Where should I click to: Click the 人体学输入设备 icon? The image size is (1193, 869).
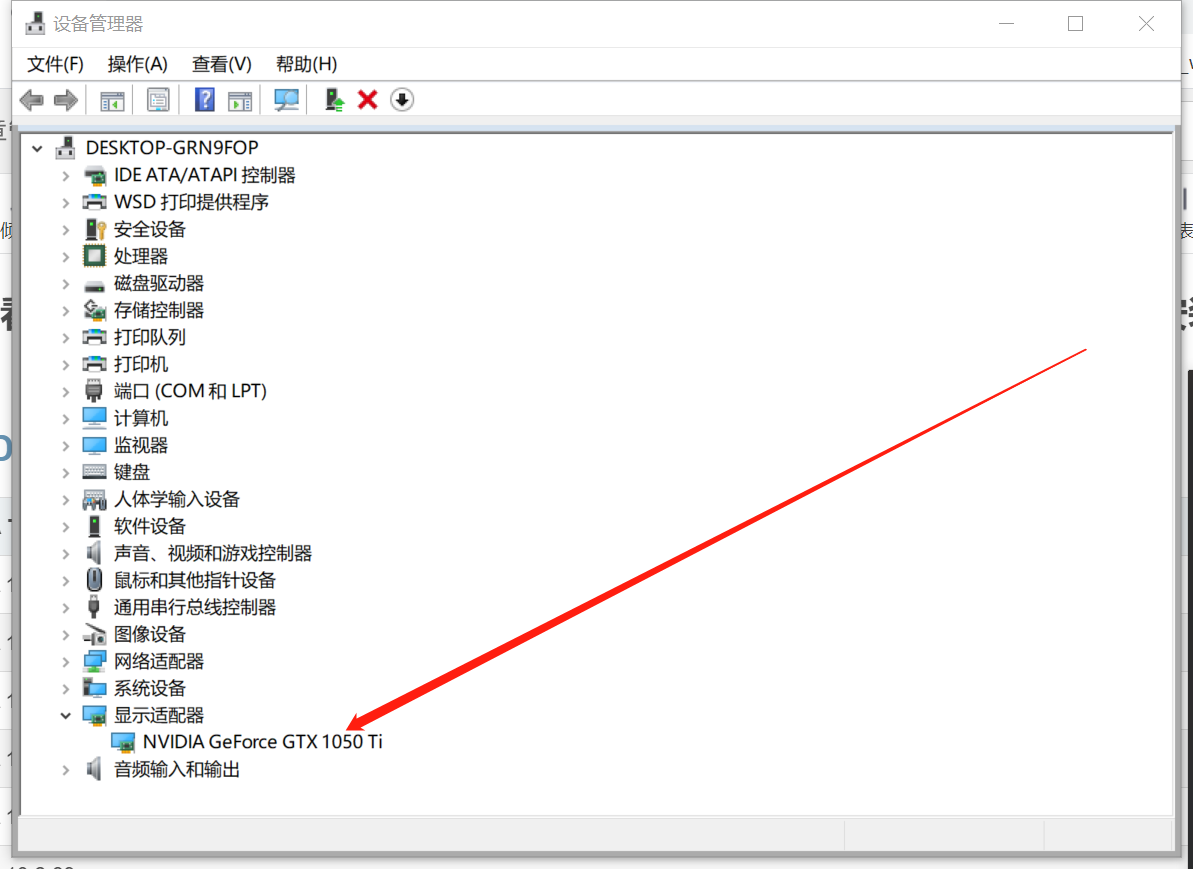94,499
